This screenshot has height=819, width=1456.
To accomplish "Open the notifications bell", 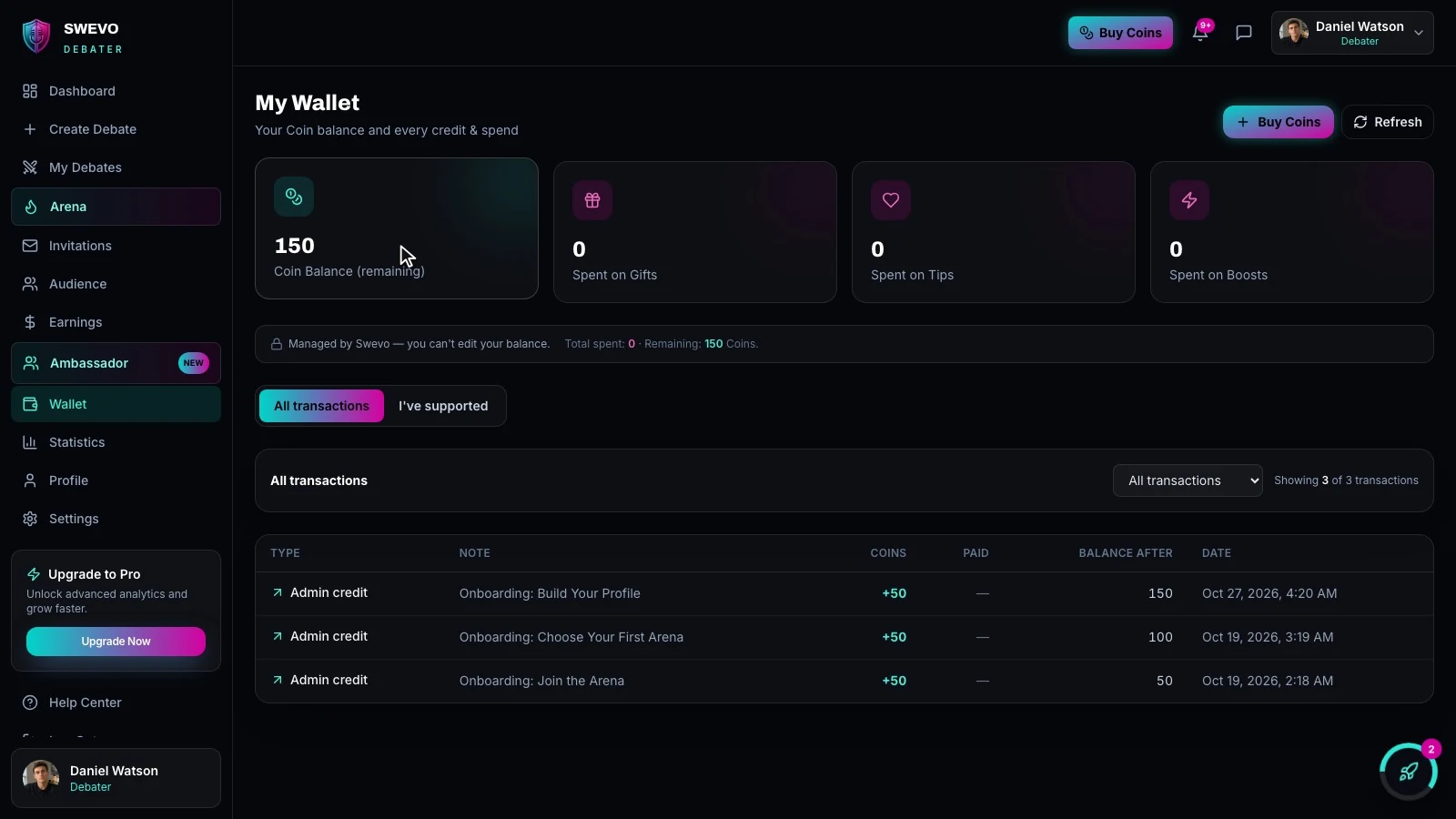I will point(1200,33).
